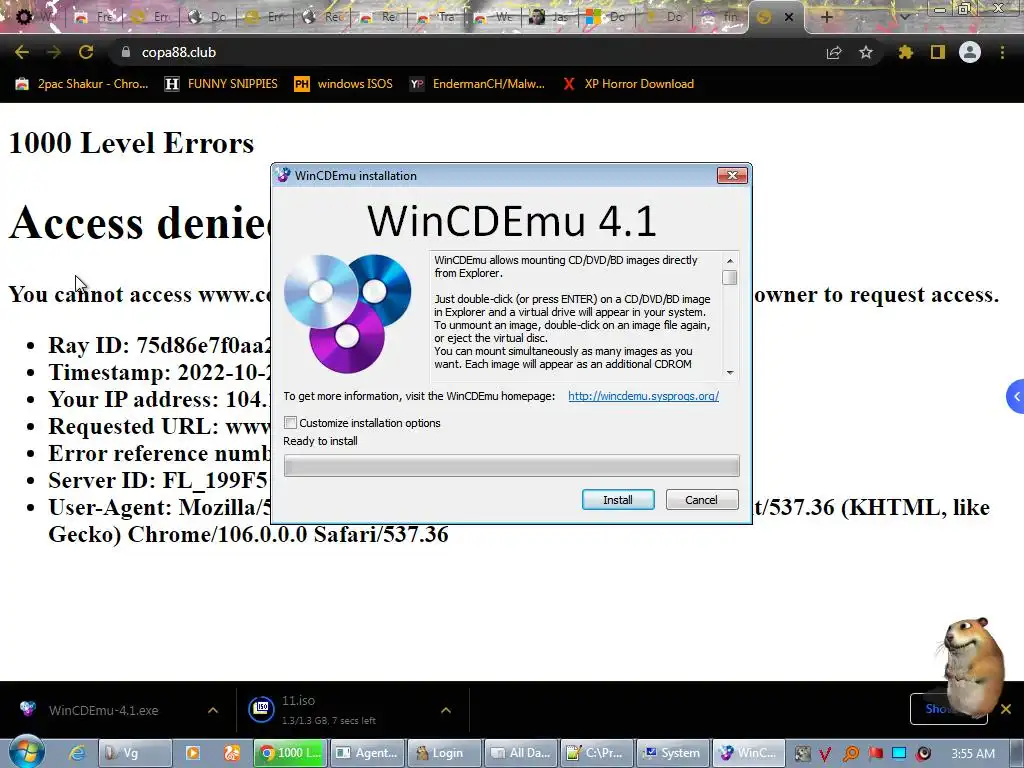Toggle the Chrome side panel icon

[x=938, y=52]
